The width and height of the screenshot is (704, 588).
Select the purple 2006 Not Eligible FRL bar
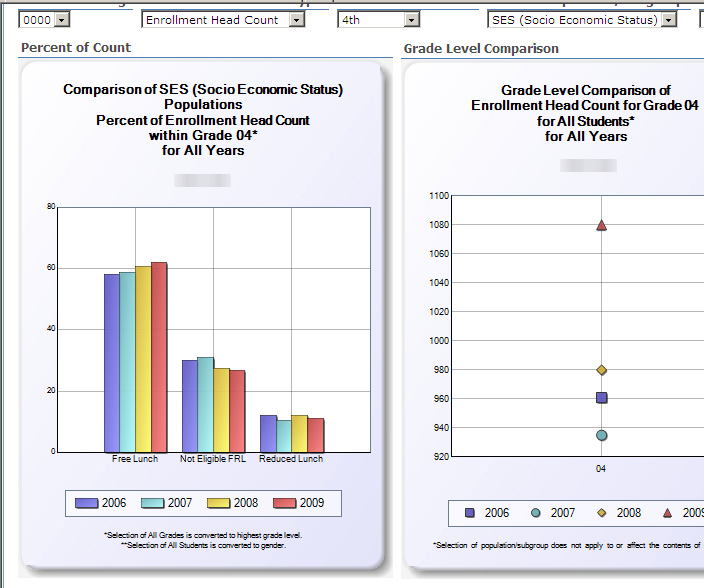189,406
